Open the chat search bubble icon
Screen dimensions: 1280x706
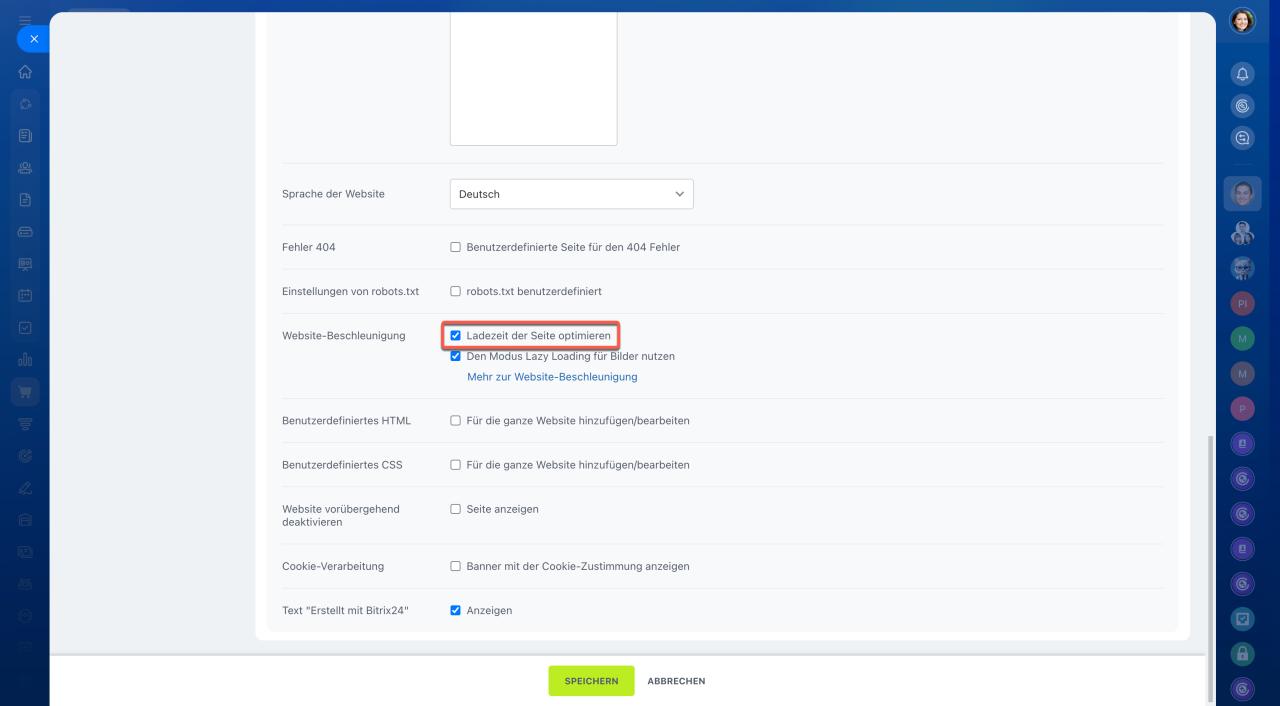(x=1242, y=138)
